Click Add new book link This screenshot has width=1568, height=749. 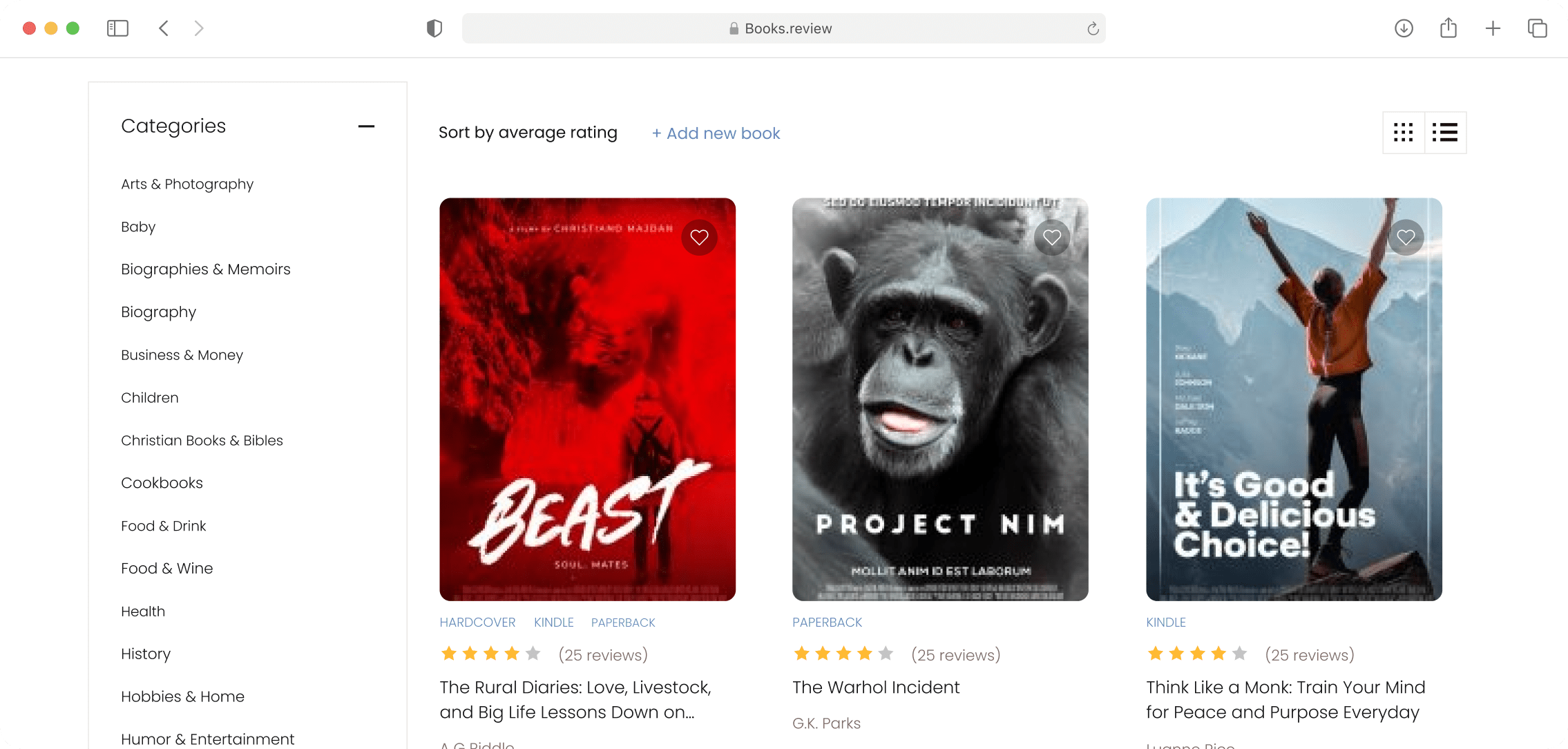[715, 133]
